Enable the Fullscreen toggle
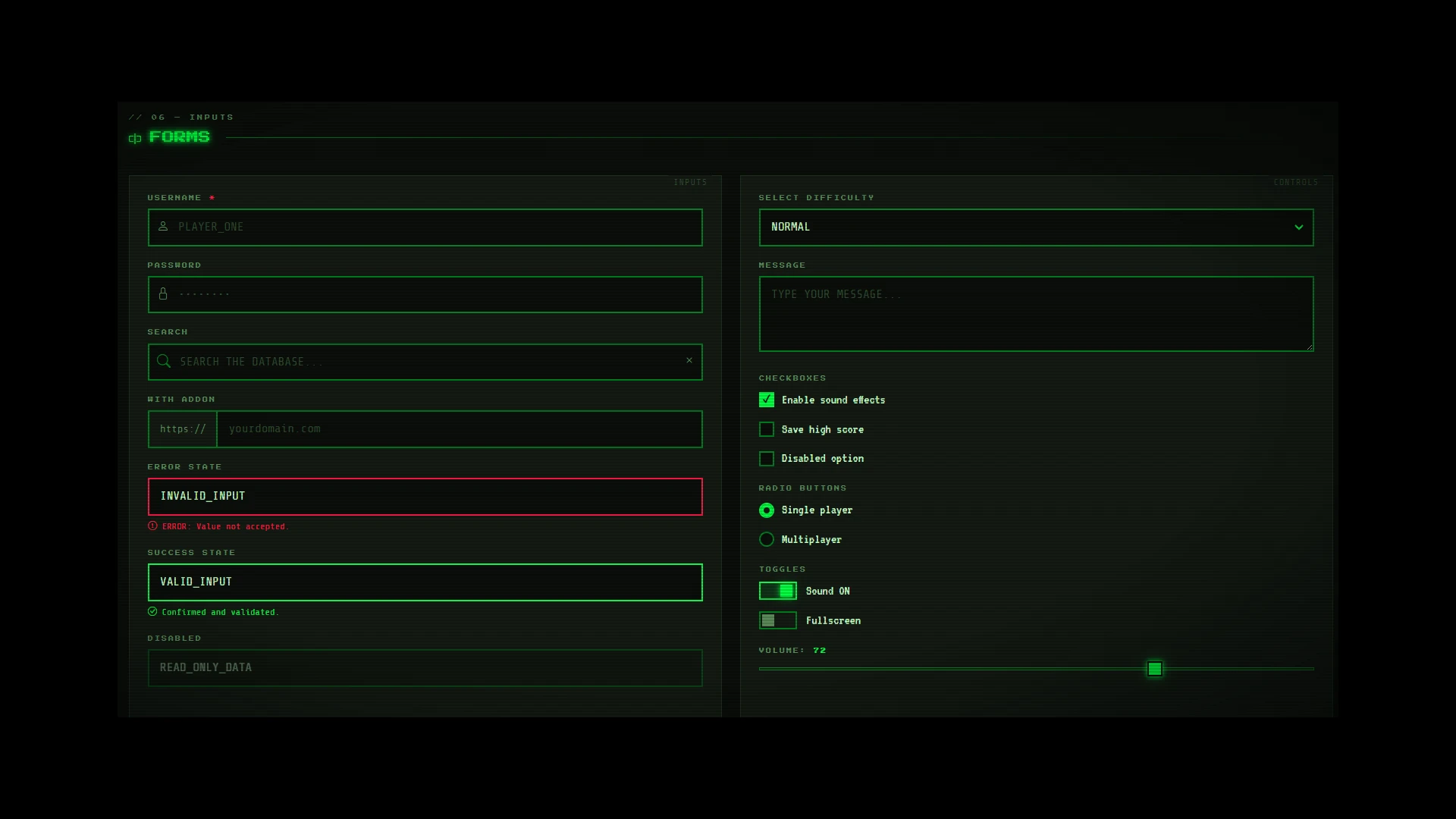Screen dimensions: 1456x819 point(778,620)
